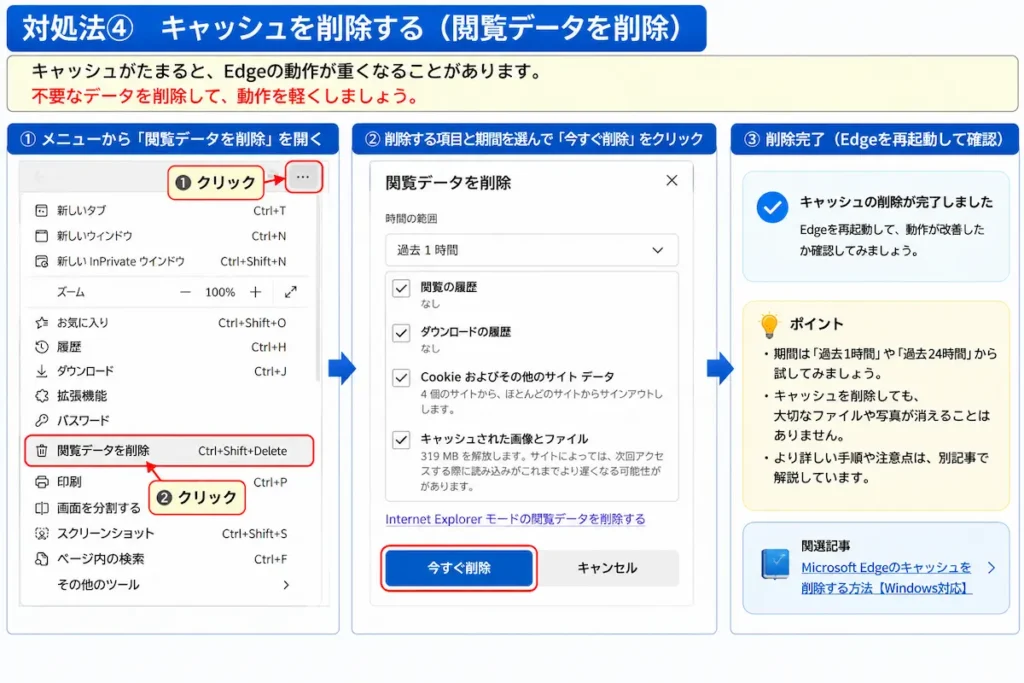Expand その他のツール submenu arrow
Screen dimensions: 1024x683
(x=286, y=585)
